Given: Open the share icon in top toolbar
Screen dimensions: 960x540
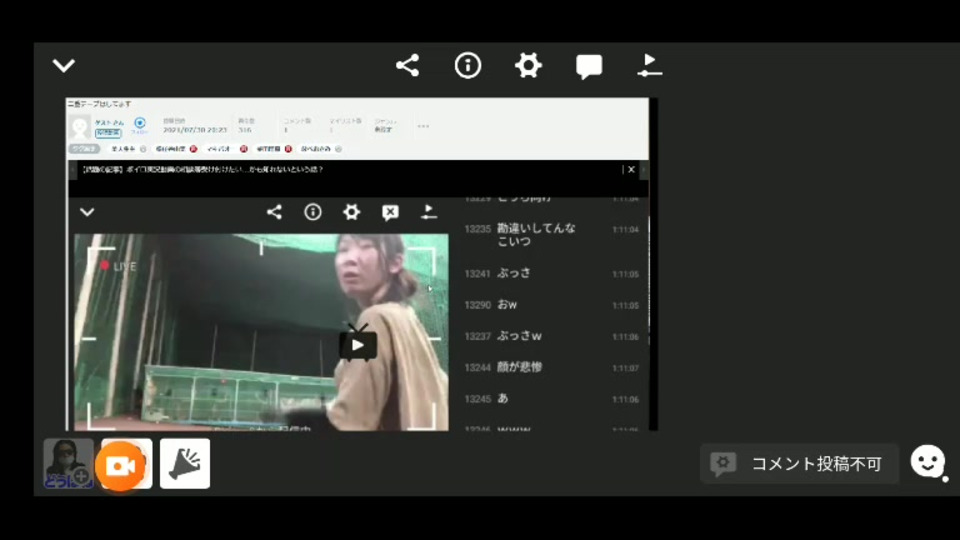Looking at the screenshot, I should pyautogui.click(x=408, y=65).
